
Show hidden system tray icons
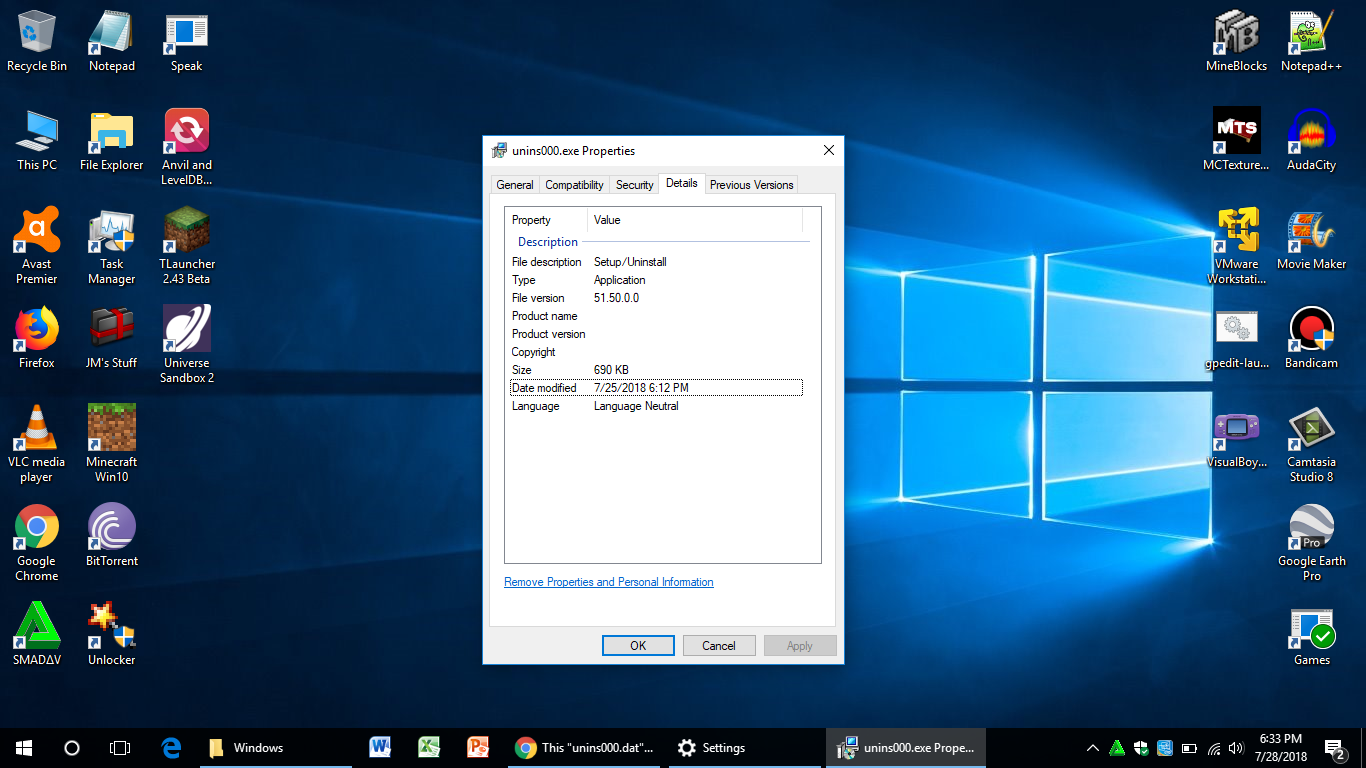[x=1092, y=748]
